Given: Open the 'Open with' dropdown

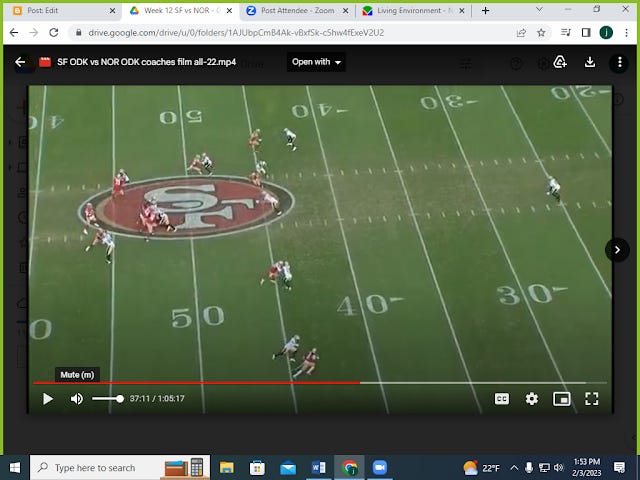Looking at the screenshot, I should [x=316, y=62].
